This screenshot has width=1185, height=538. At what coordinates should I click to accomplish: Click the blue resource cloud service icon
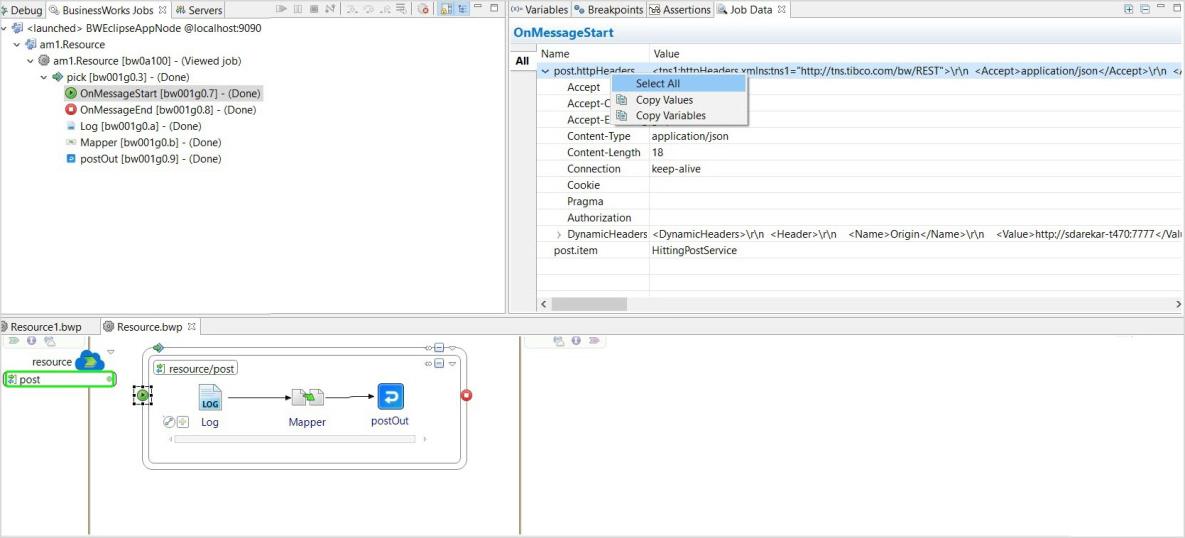pyautogui.click(x=90, y=360)
